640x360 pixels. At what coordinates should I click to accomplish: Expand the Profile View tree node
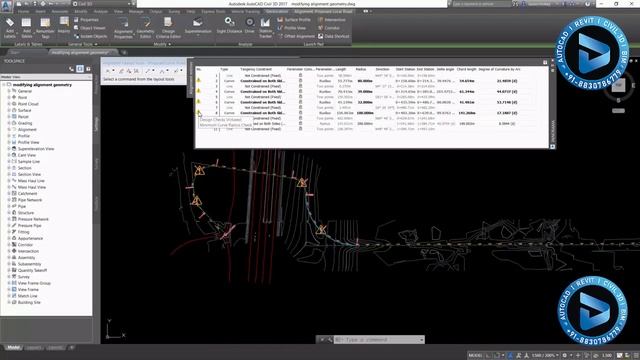9,142
